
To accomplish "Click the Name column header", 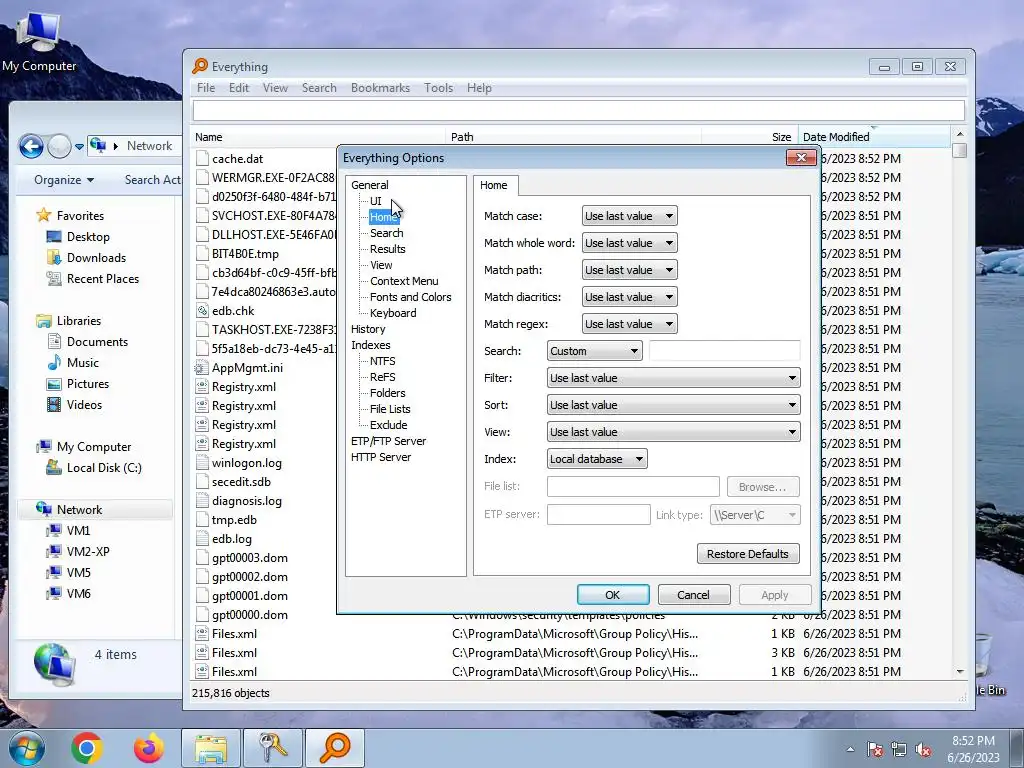I will (319, 137).
